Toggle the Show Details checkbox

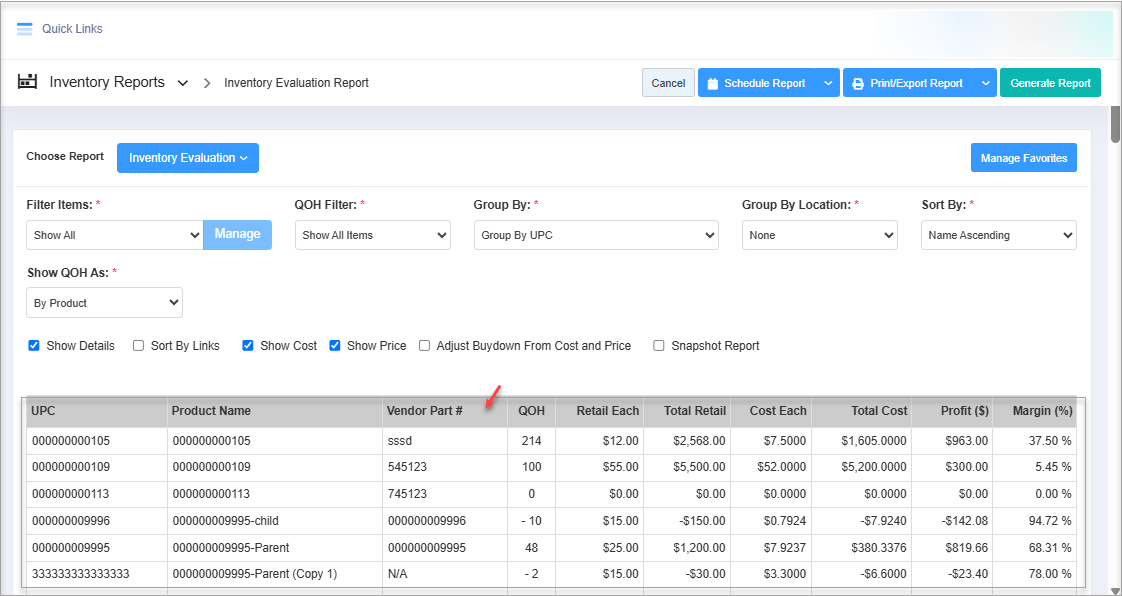click(34, 346)
